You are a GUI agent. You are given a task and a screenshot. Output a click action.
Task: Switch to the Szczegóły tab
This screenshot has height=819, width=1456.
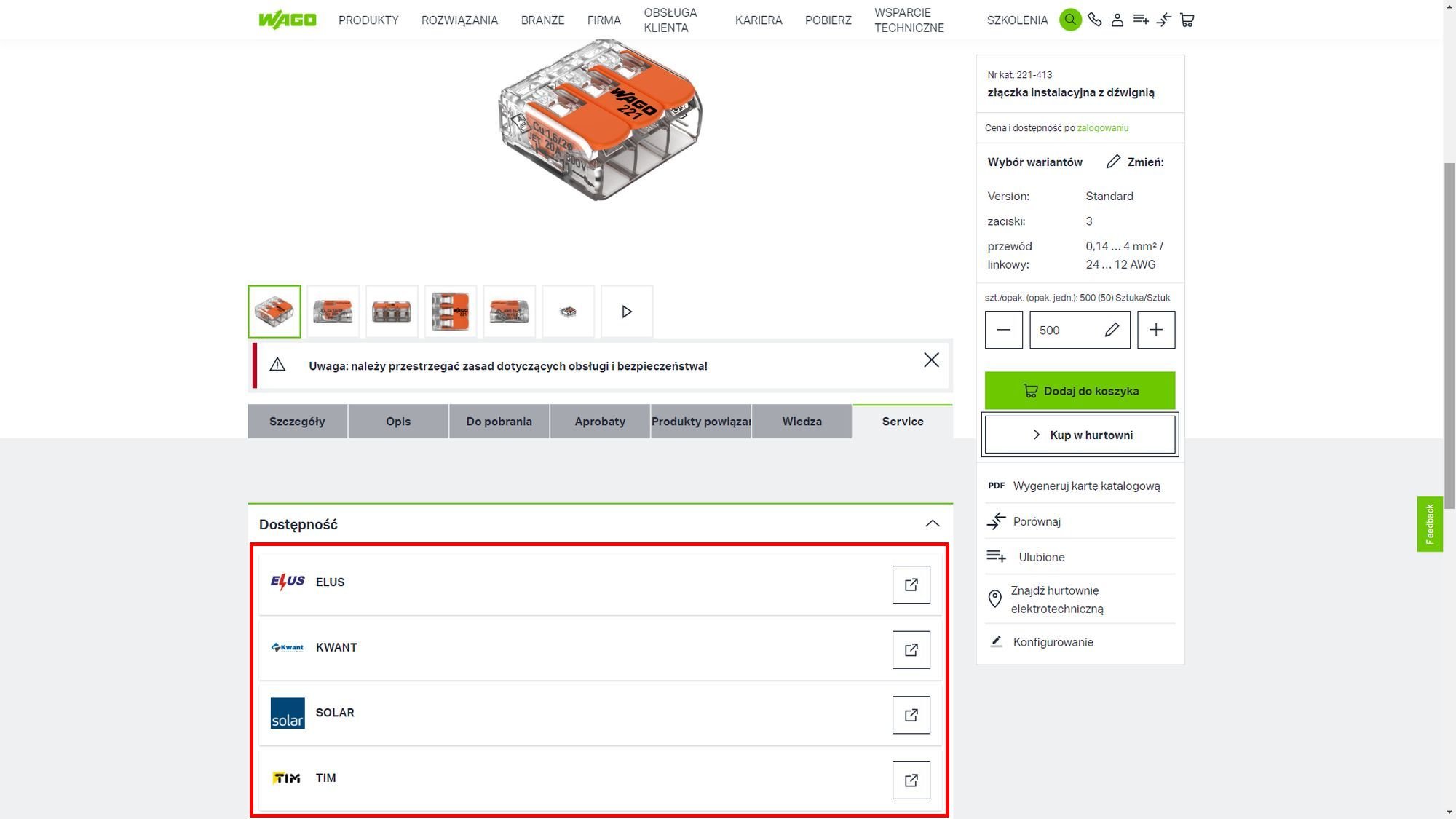click(297, 422)
